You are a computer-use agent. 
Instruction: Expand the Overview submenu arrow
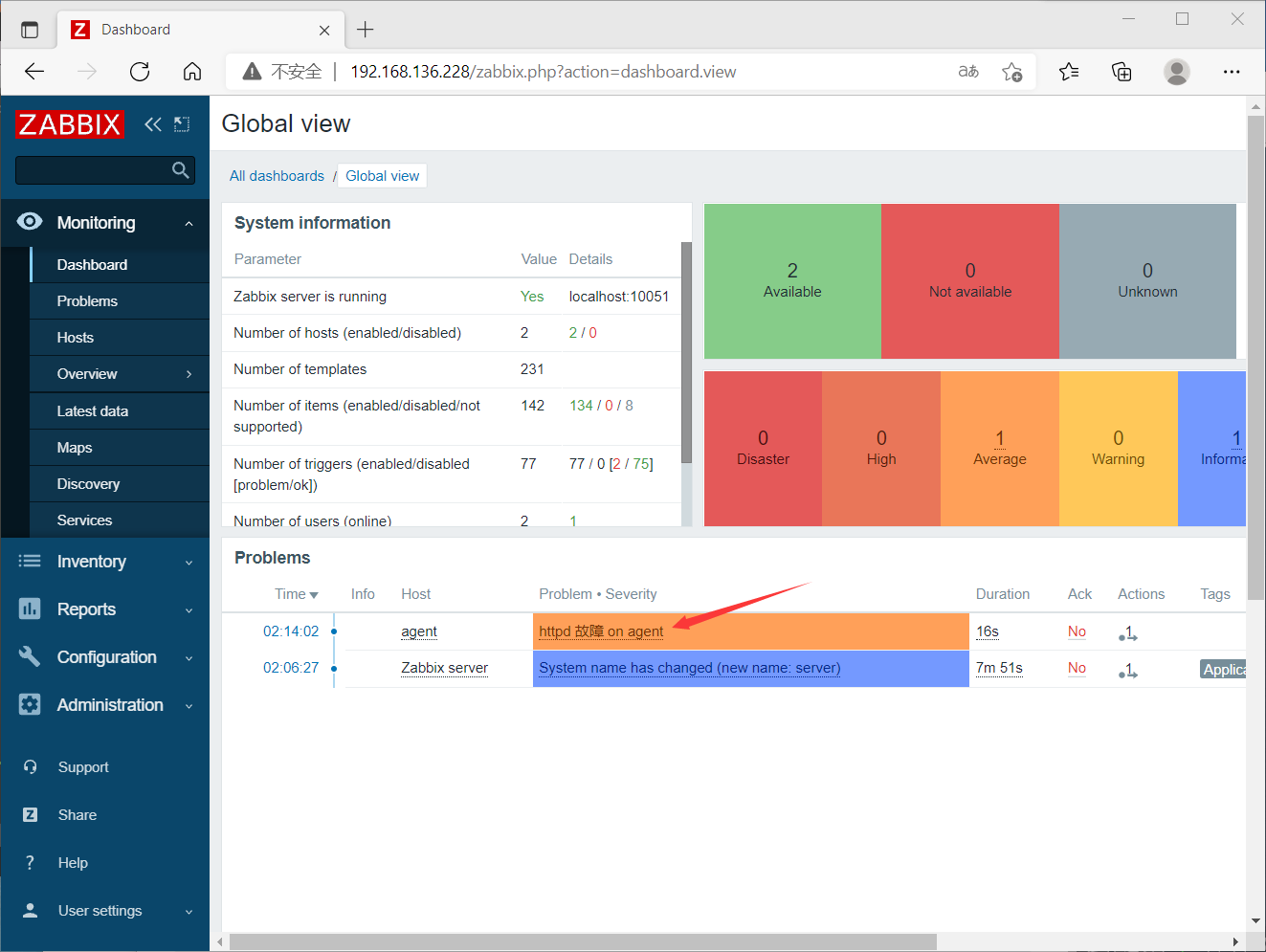tap(189, 374)
